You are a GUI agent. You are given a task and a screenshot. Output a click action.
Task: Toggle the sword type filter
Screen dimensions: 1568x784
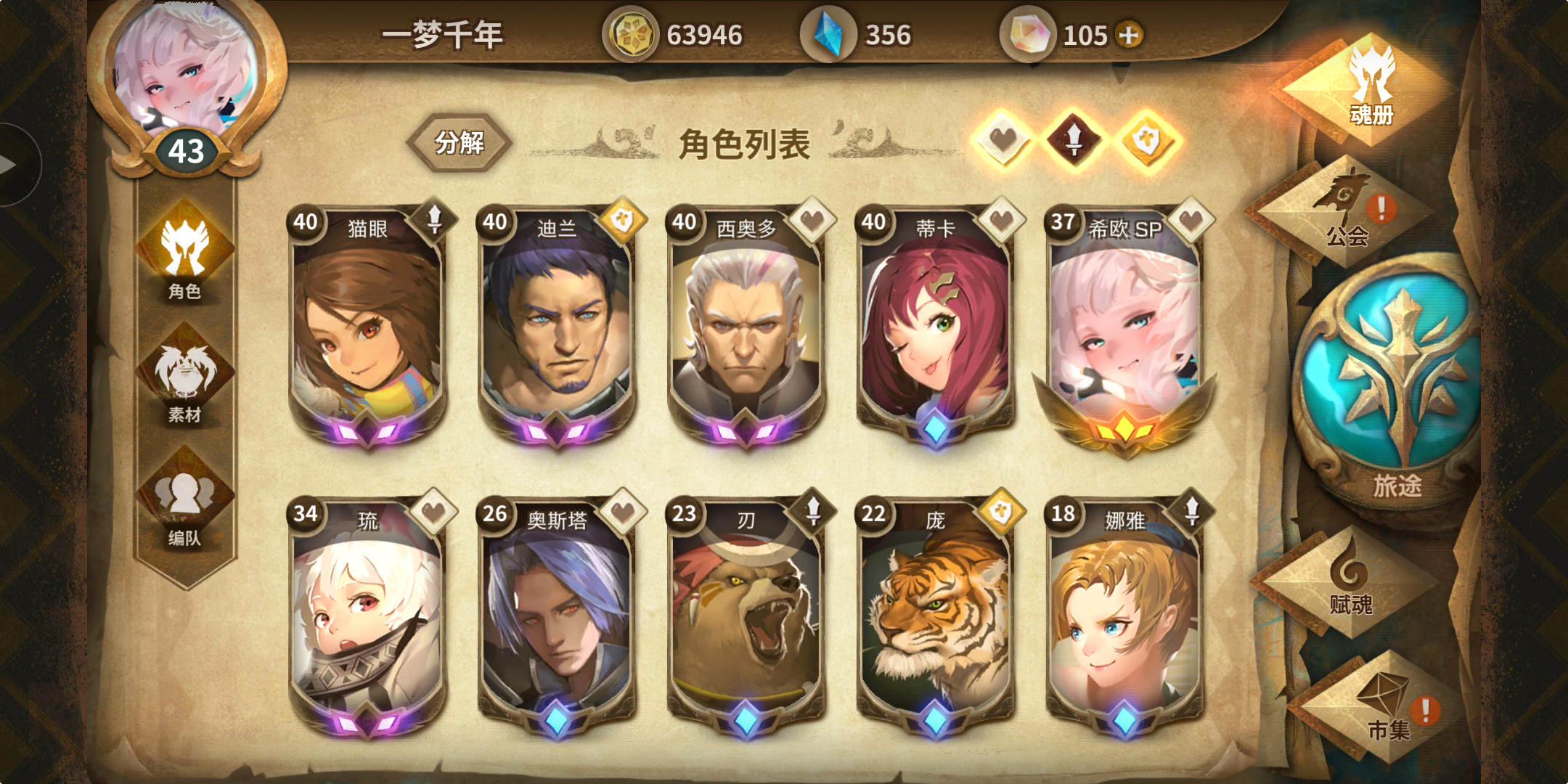click(x=1074, y=139)
